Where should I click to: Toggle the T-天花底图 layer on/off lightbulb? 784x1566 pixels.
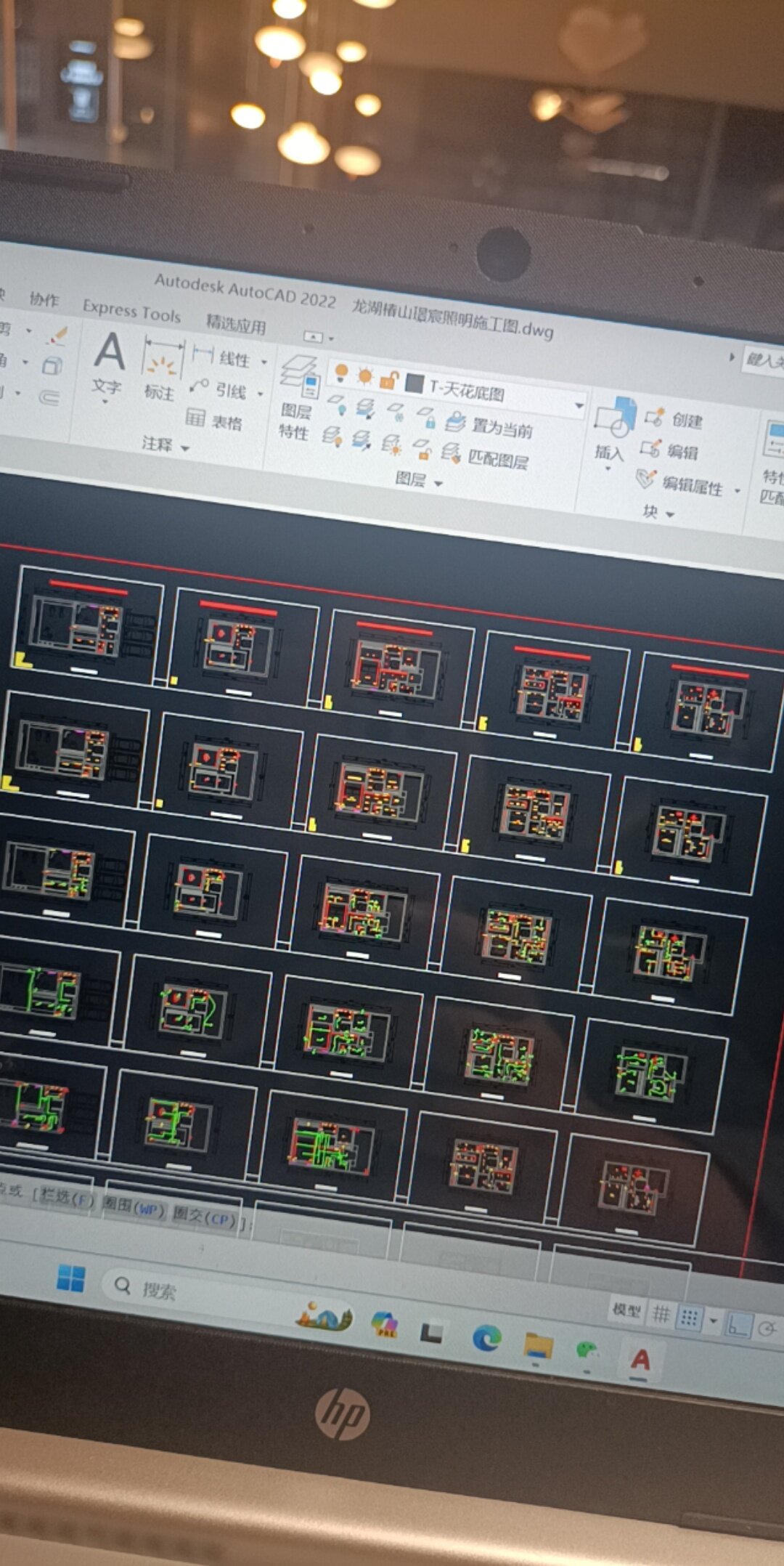[x=340, y=373]
